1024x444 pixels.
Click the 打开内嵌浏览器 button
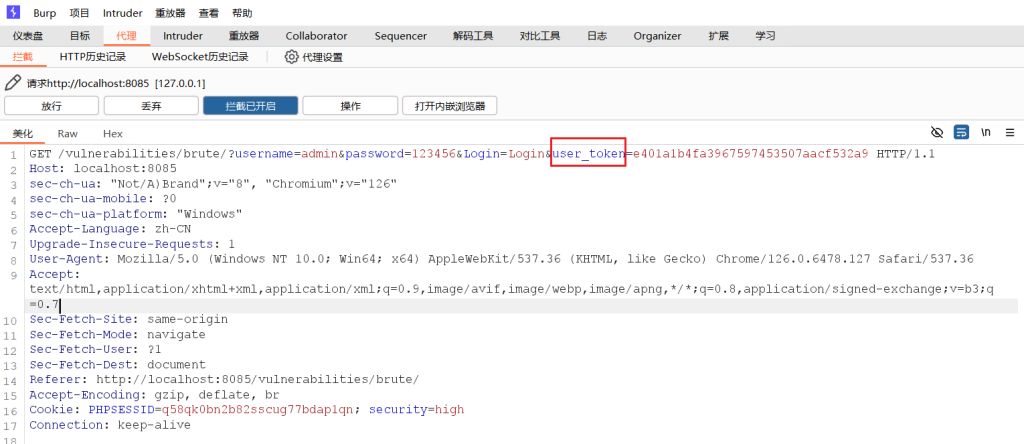449,106
